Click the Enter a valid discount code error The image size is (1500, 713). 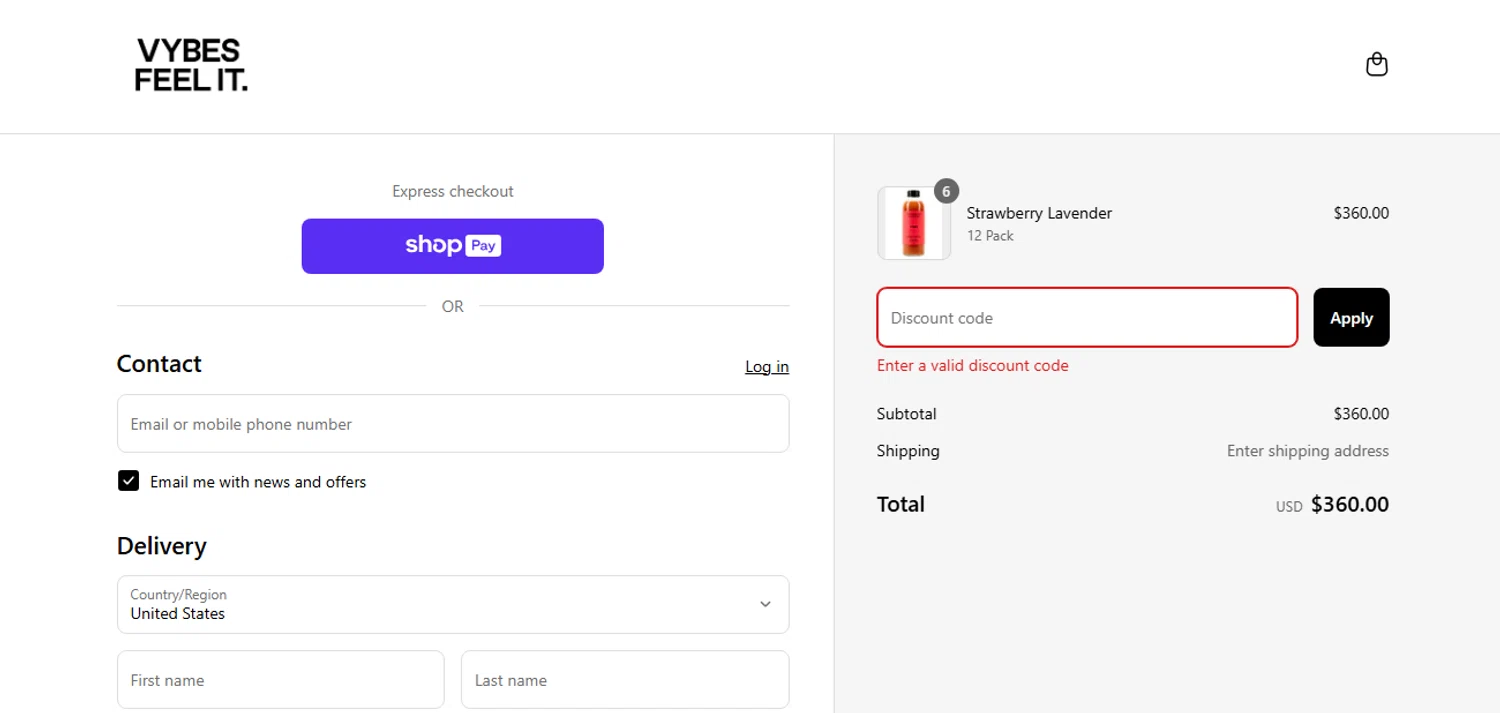click(972, 366)
